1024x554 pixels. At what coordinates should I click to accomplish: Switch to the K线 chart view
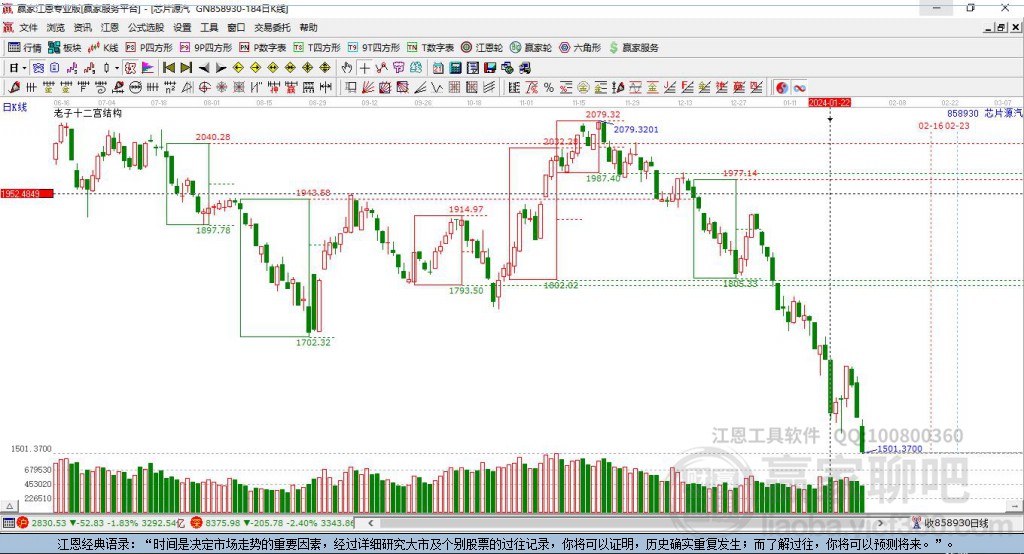coord(103,48)
